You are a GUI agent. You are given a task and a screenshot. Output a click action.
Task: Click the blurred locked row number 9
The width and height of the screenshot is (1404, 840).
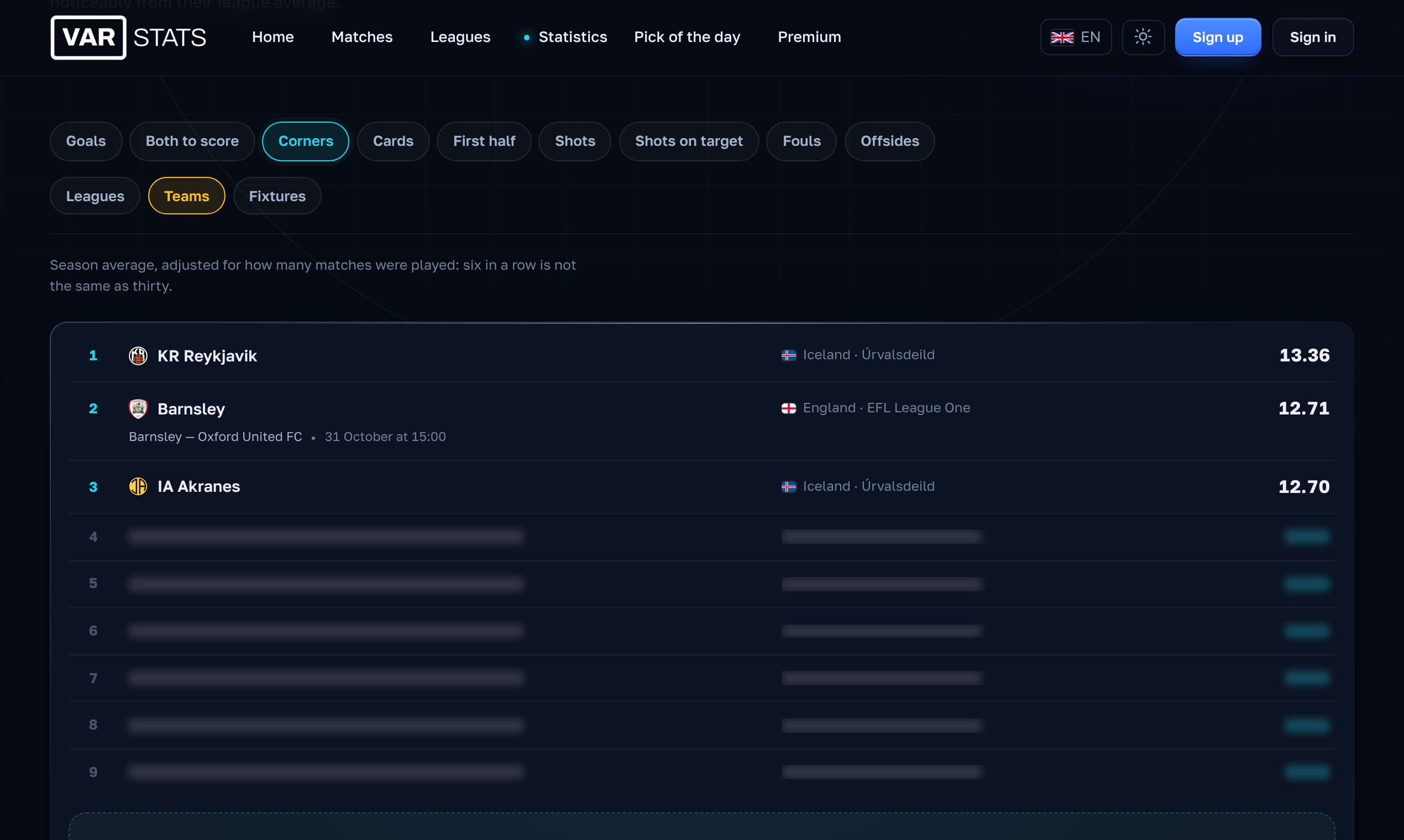point(701,772)
